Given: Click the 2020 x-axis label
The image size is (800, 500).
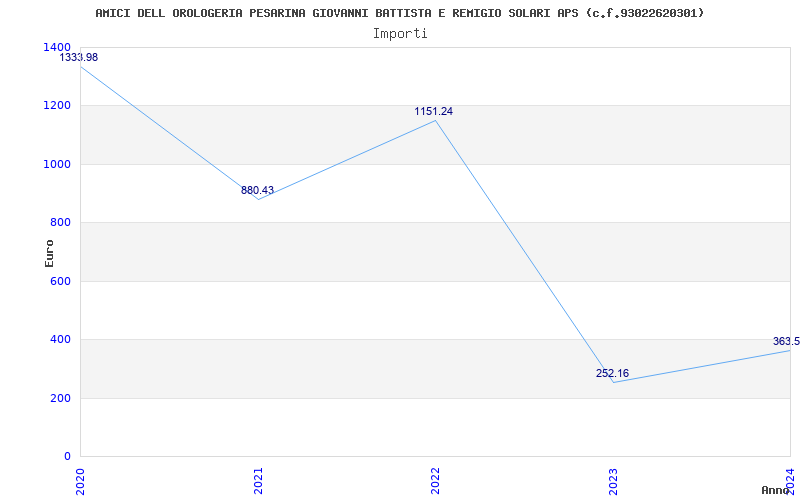Looking at the screenshot, I should click(x=81, y=481).
